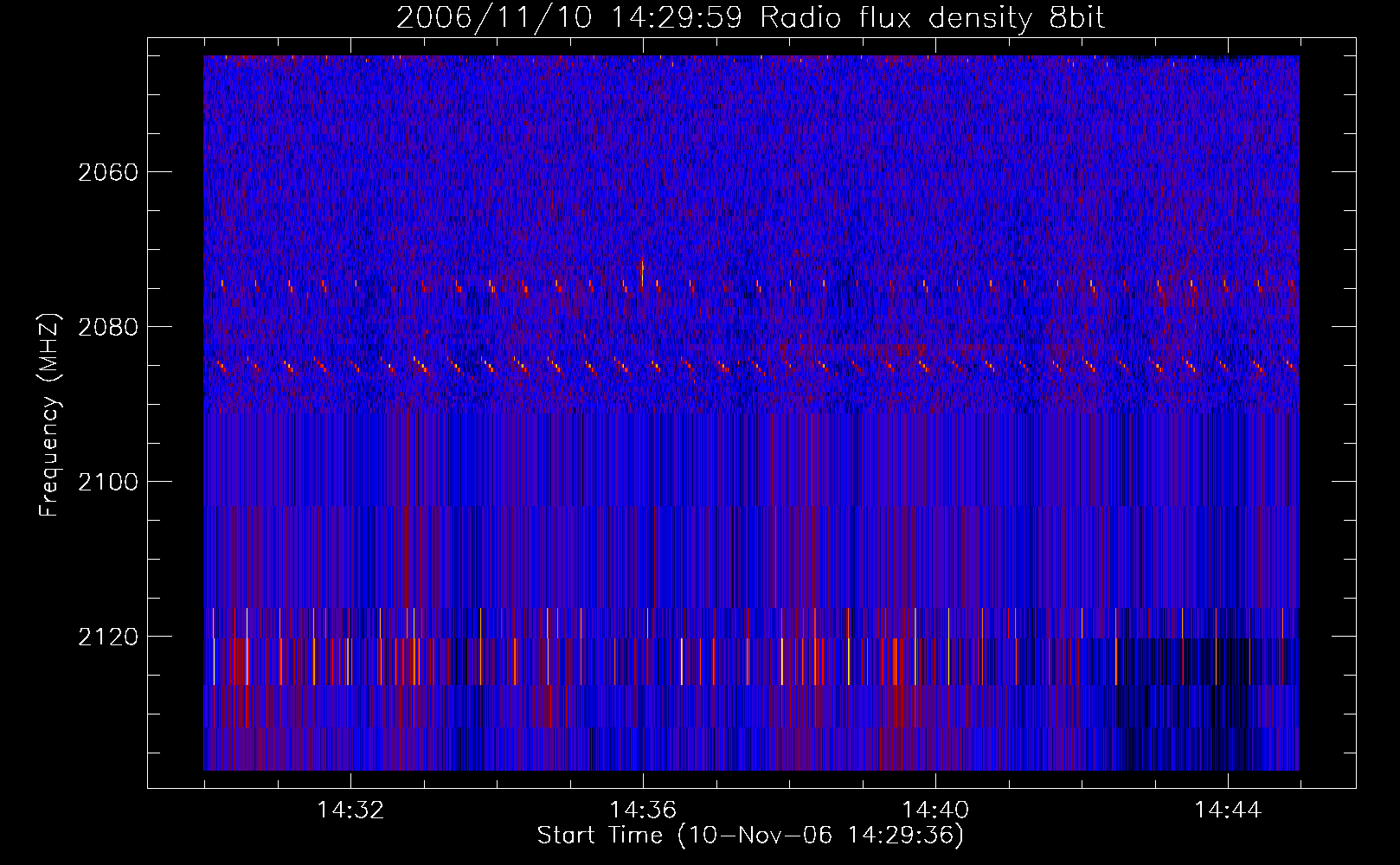This screenshot has width=1400, height=865.
Task: Click the '2120' frequency axis label
Action: (x=108, y=637)
